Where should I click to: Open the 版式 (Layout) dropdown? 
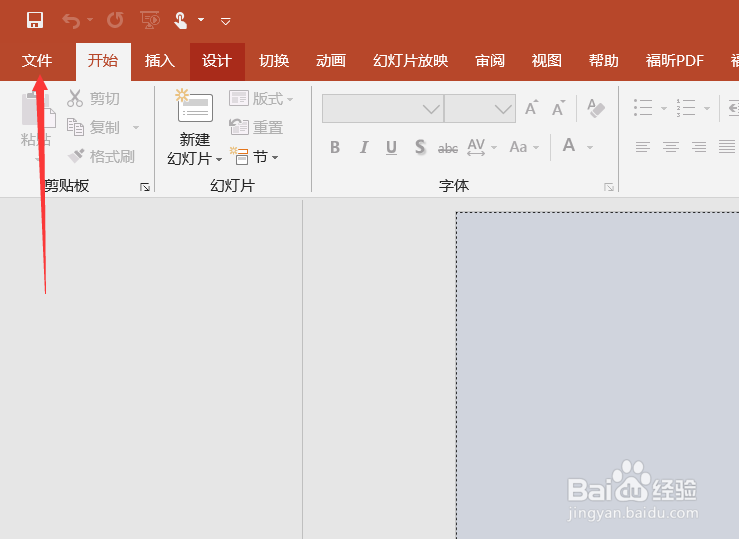coord(261,98)
